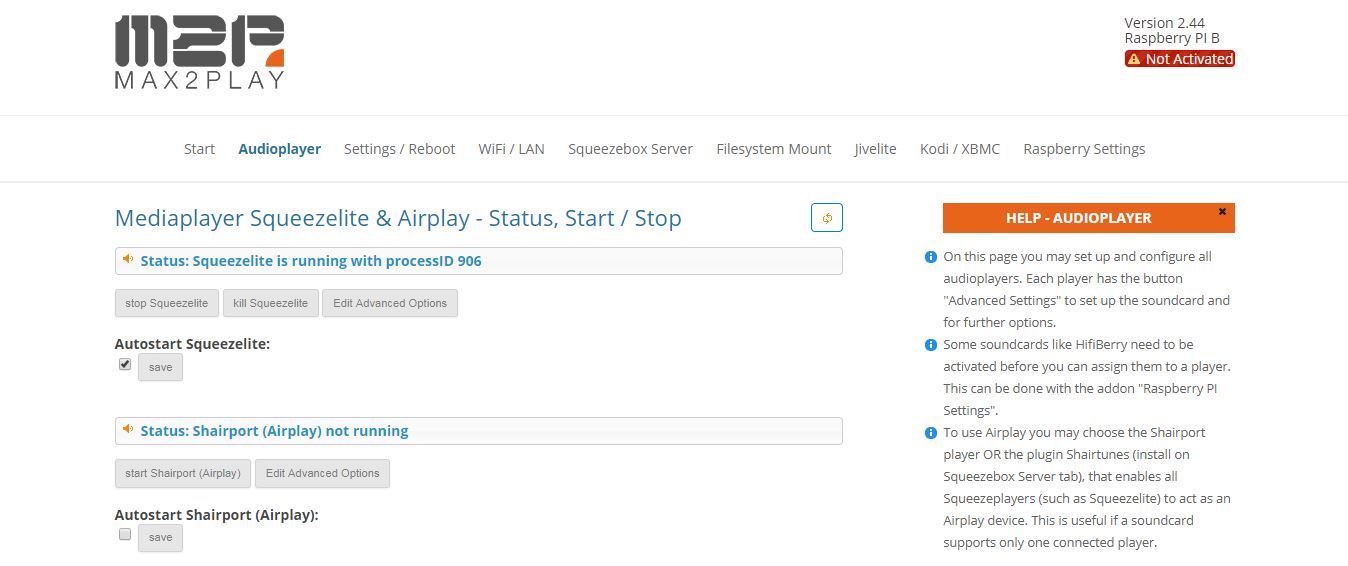This screenshot has width=1348, height=566.
Task: Uncheck the Autostart Squeezelite checkbox
Action: coord(125,365)
